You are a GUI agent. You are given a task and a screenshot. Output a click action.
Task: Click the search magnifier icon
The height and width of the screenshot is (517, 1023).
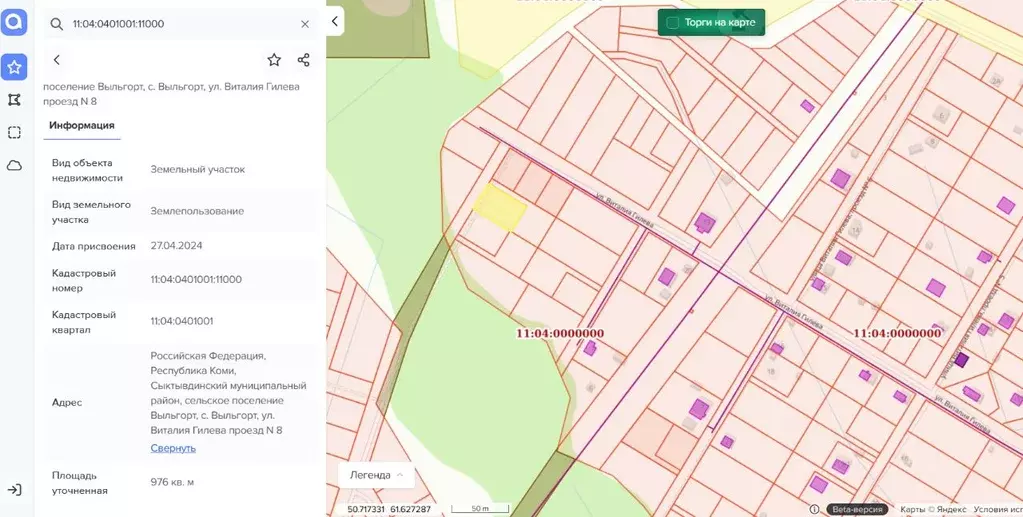(x=57, y=23)
